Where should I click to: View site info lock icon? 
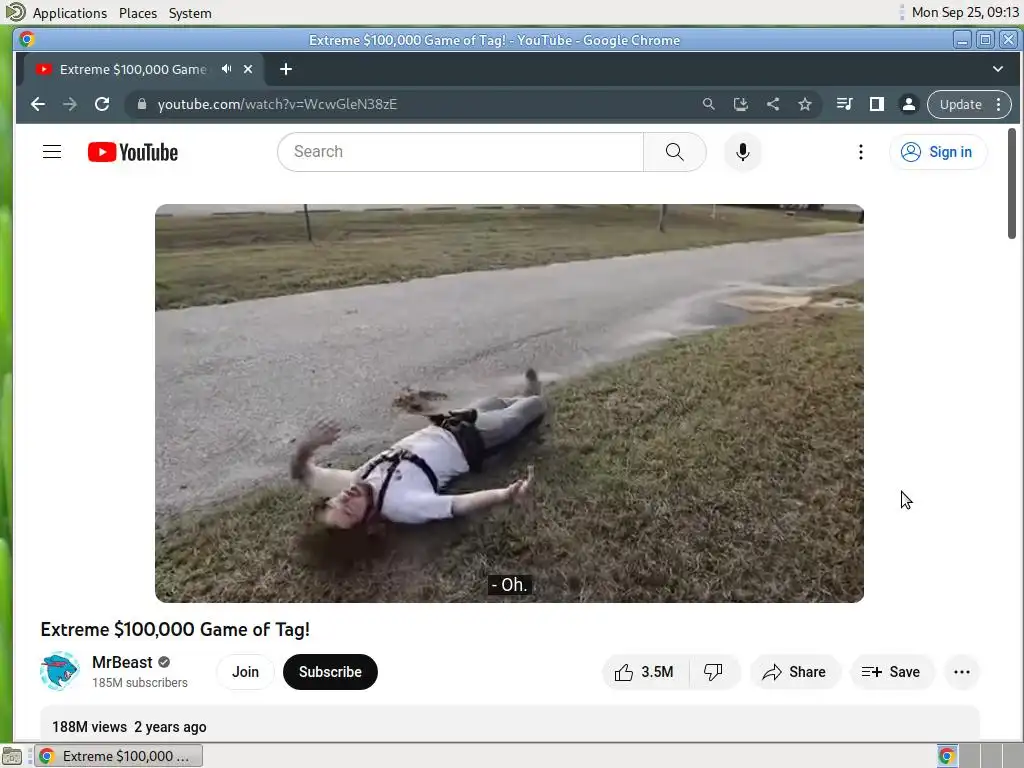[x=142, y=104]
